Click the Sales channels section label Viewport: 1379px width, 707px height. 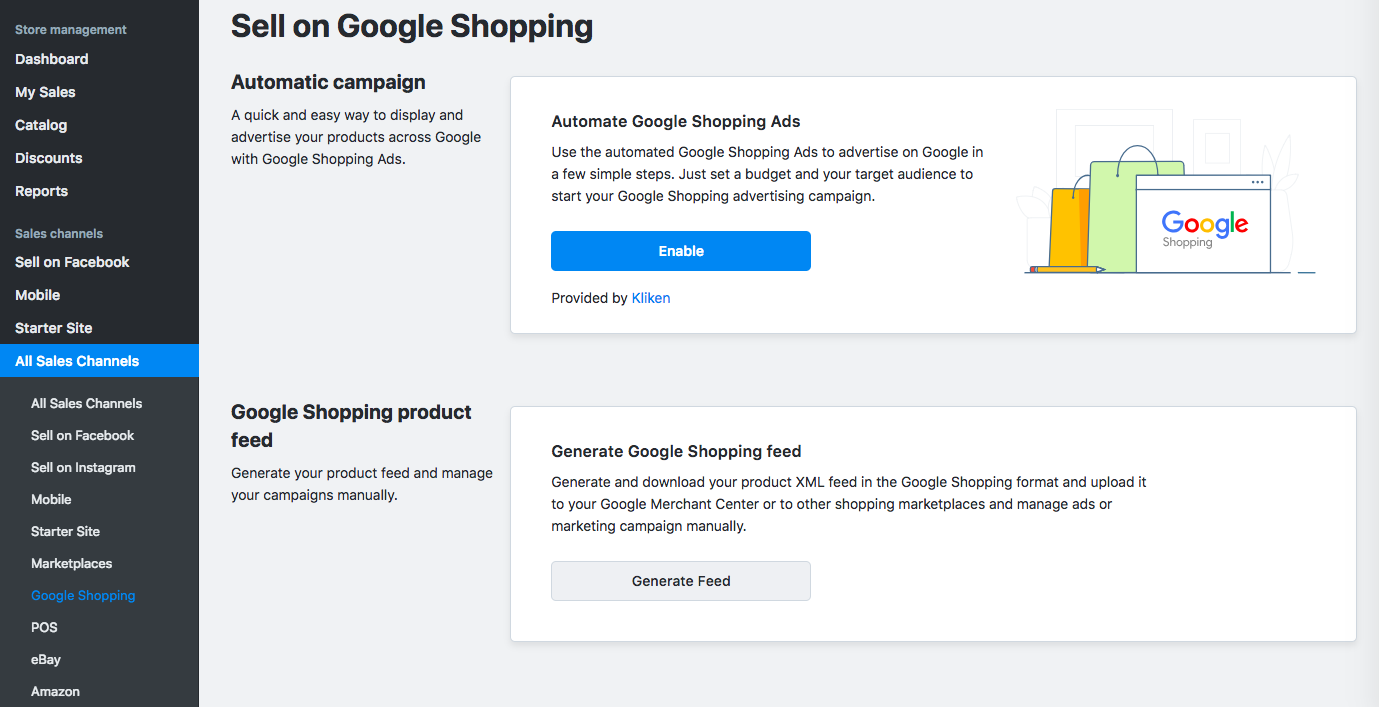(x=59, y=233)
